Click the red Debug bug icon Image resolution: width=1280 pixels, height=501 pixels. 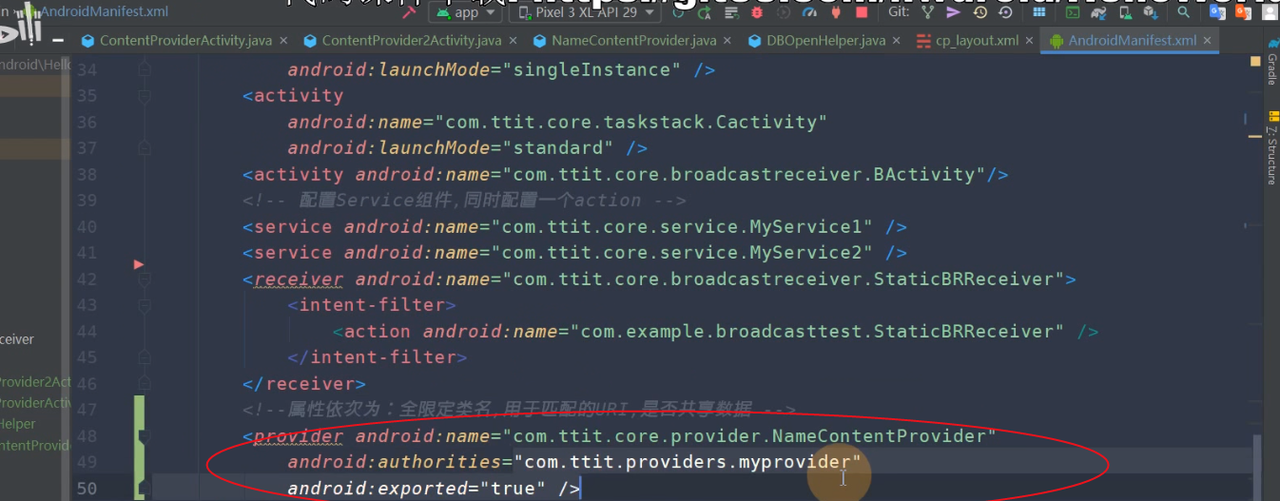pyautogui.click(x=758, y=13)
